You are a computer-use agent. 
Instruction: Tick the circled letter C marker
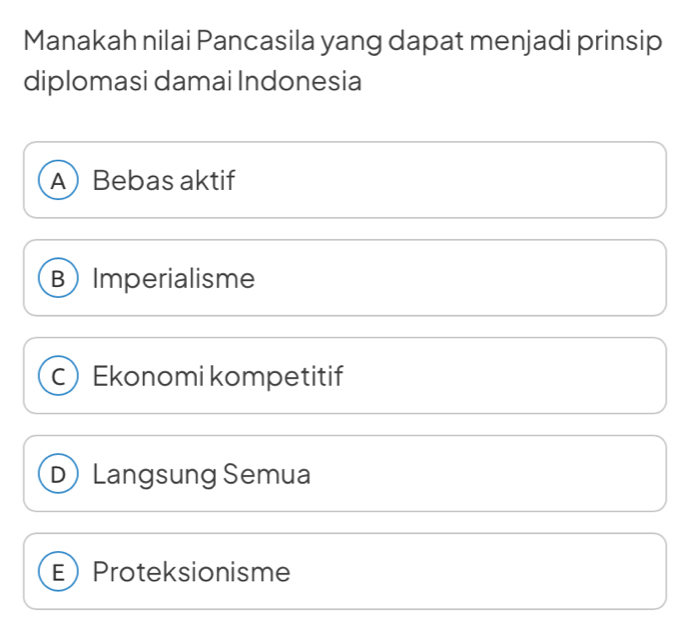coord(63,377)
